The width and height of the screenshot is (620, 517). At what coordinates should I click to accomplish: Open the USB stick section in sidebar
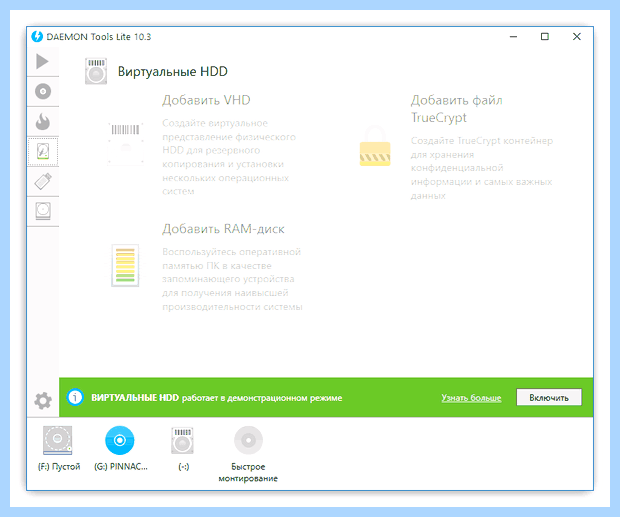coord(43,181)
